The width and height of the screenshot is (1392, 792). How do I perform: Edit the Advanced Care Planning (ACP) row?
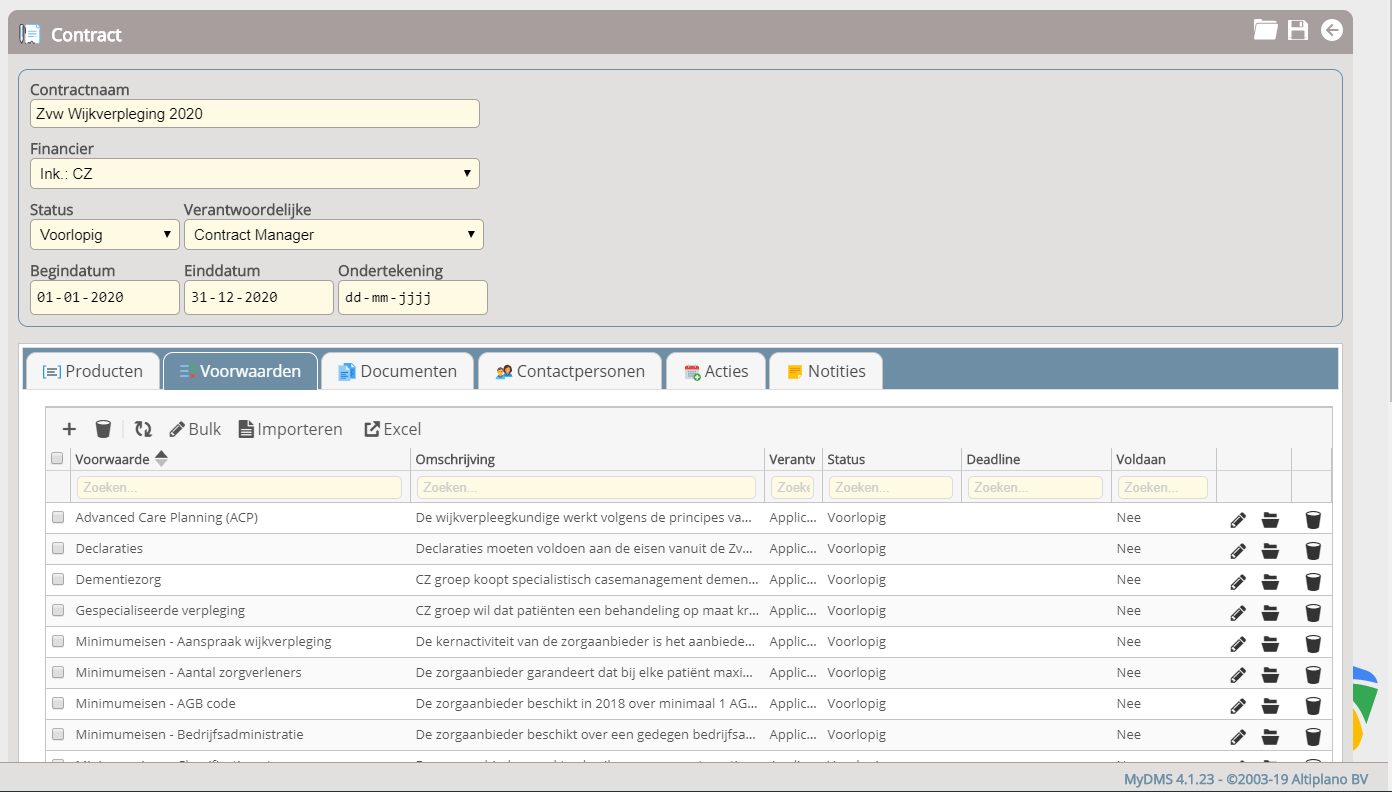[x=1238, y=519]
